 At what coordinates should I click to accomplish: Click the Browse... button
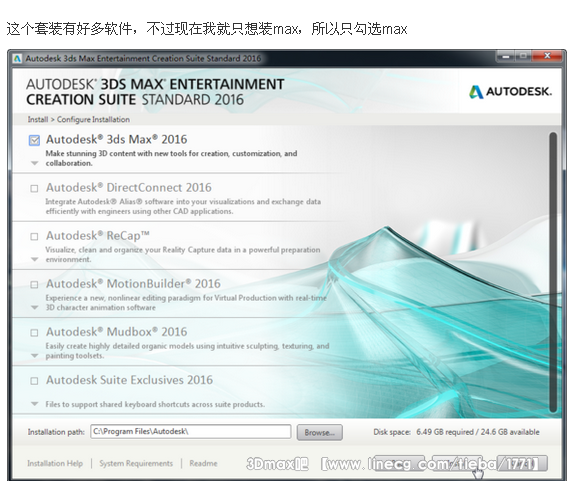(x=320, y=432)
